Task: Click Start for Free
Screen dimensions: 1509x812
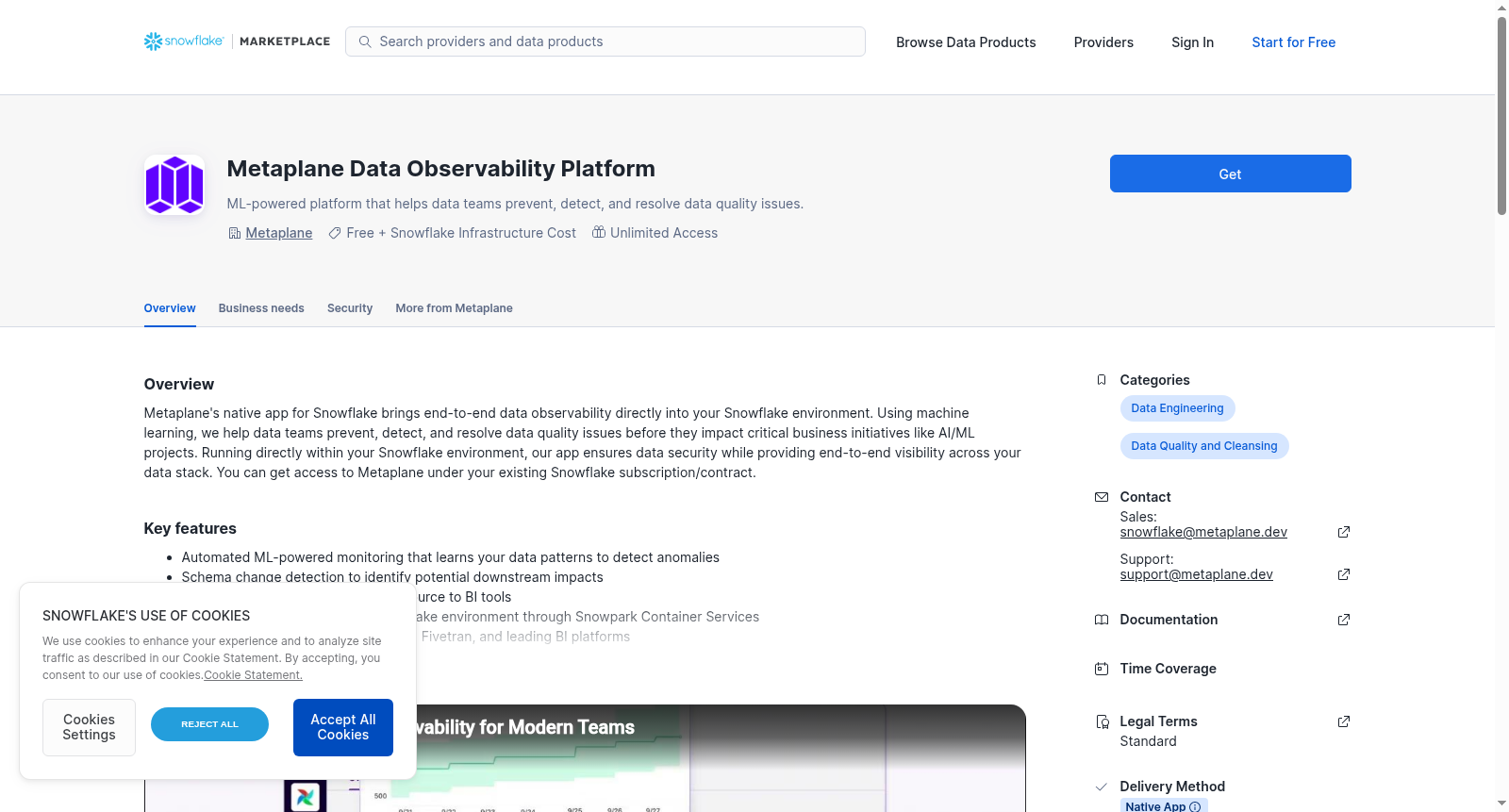Action: 1294,42
